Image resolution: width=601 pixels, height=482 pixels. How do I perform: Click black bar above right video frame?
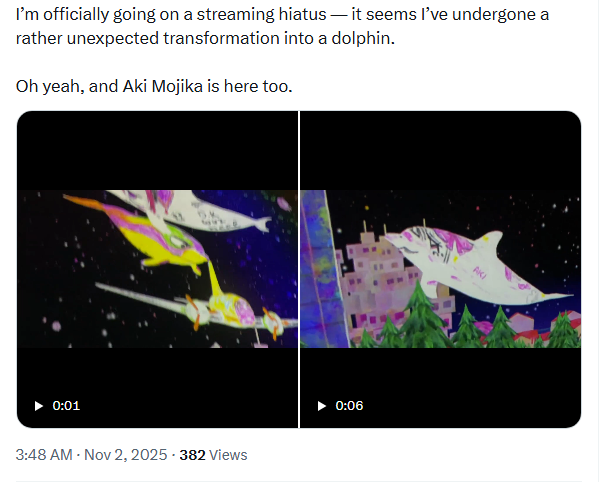pyautogui.click(x=440, y=150)
